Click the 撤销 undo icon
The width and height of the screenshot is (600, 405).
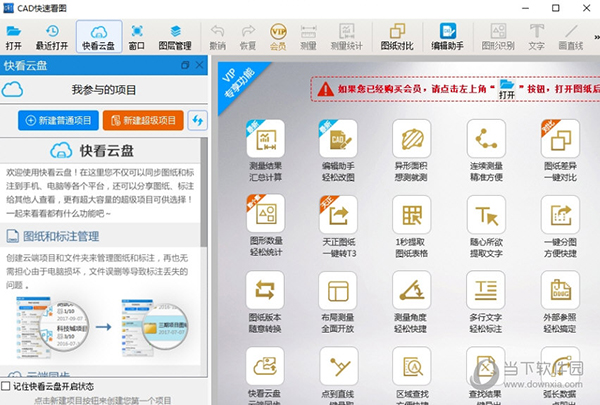click(x=217, y=37)
